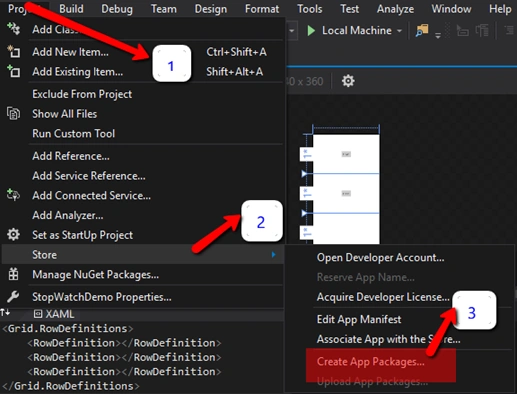517x394 pixels.
Task: Expand the Store submenu arrow
Action: tap(273, 255)
